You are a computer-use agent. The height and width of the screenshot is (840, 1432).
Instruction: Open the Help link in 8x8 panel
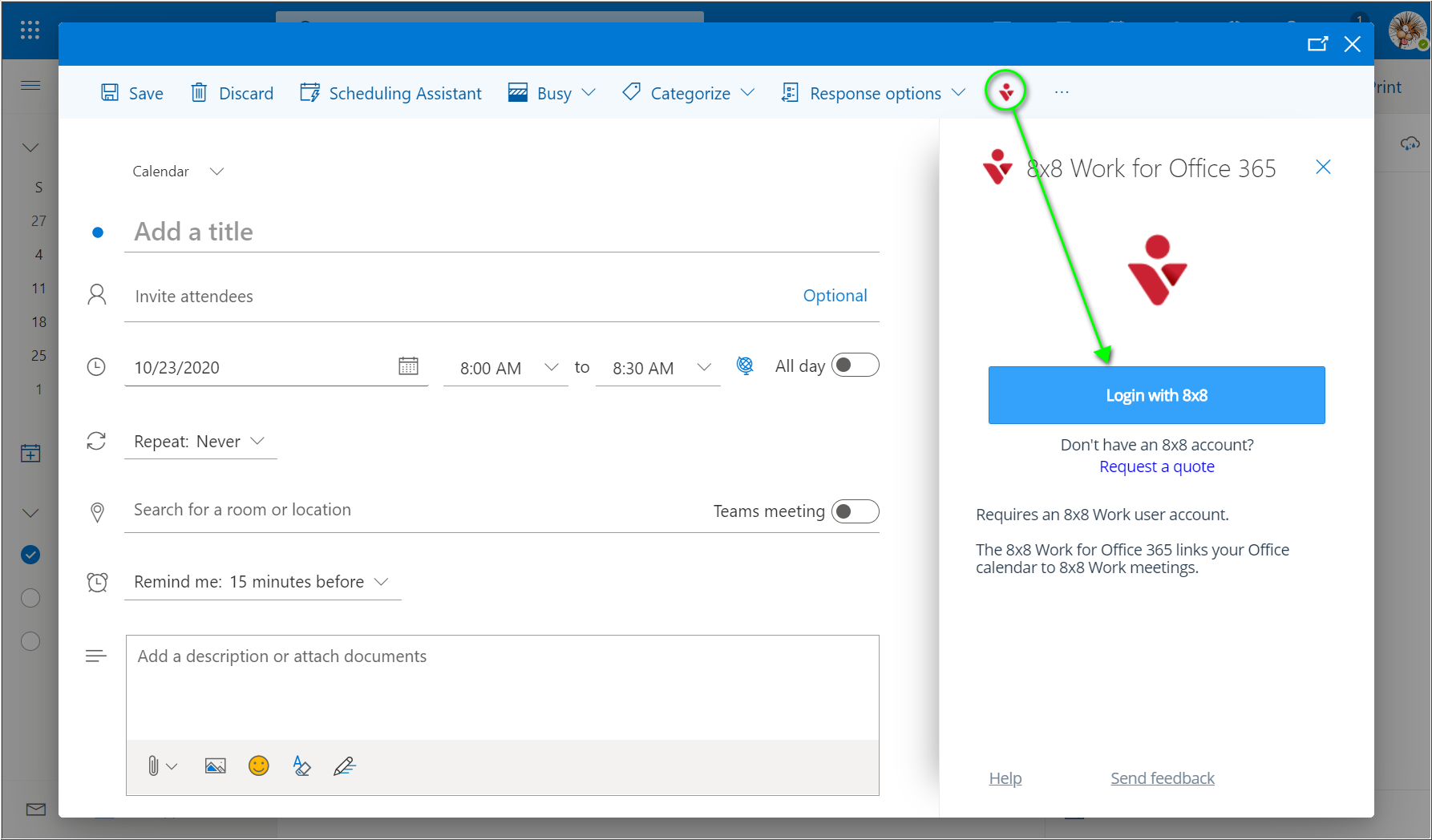pos(1005,778)
